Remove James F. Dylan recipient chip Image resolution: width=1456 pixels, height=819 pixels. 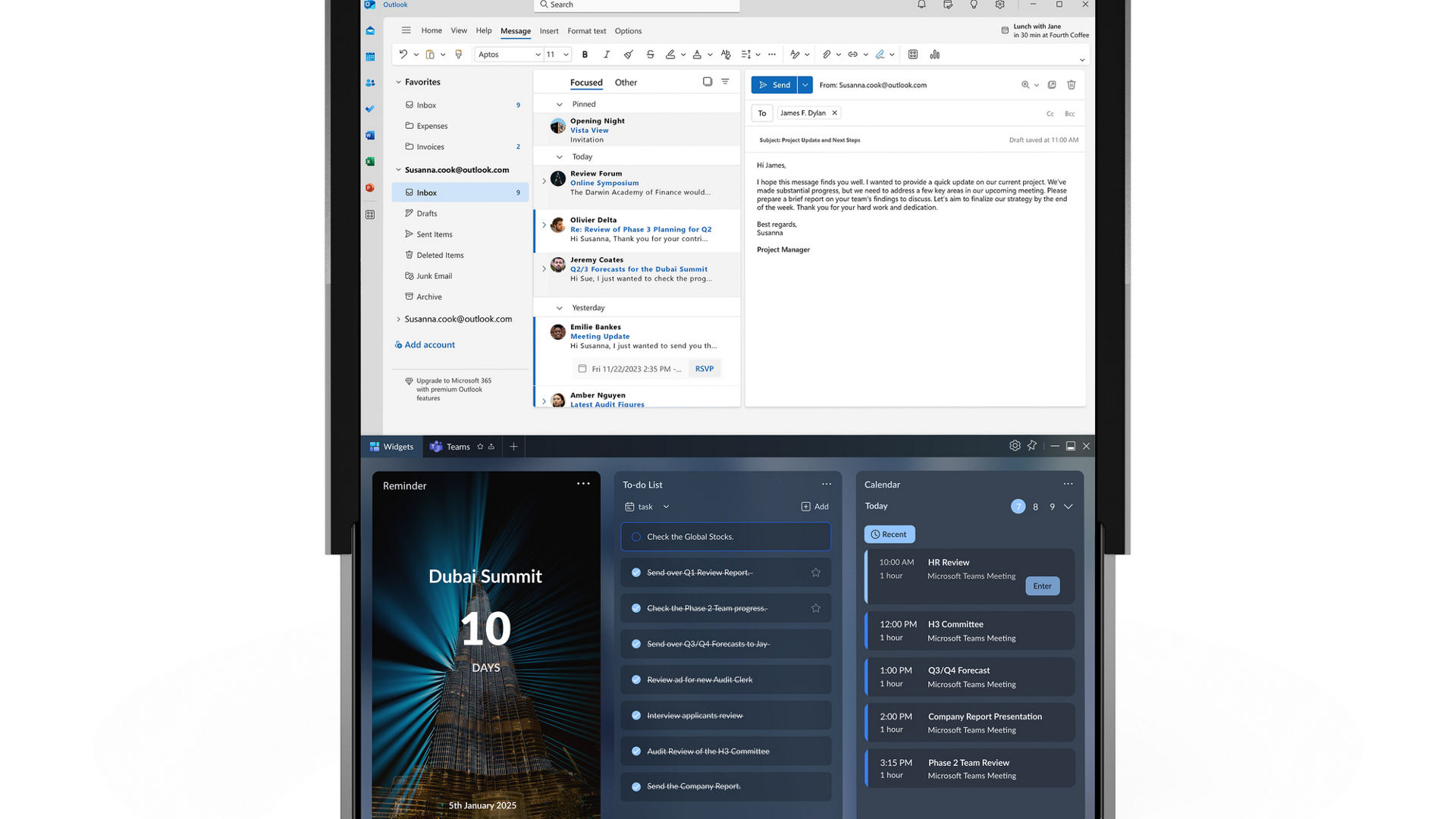point(834,113)
